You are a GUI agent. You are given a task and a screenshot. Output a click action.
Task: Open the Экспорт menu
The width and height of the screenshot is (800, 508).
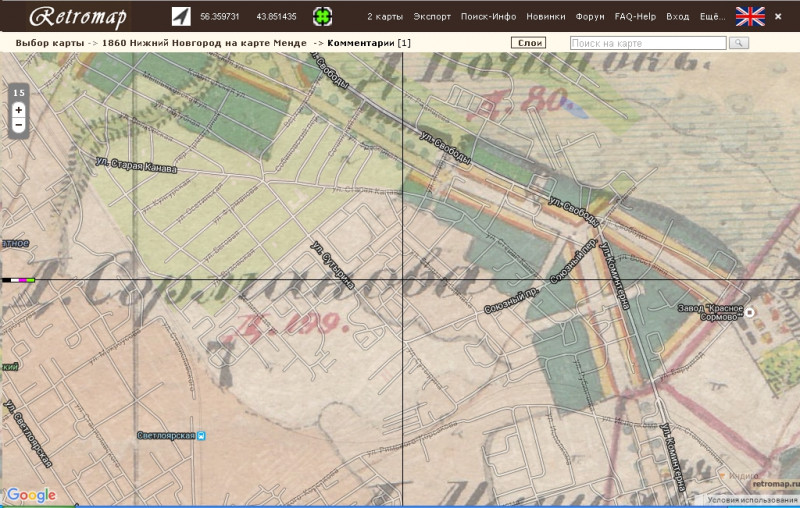432,16
